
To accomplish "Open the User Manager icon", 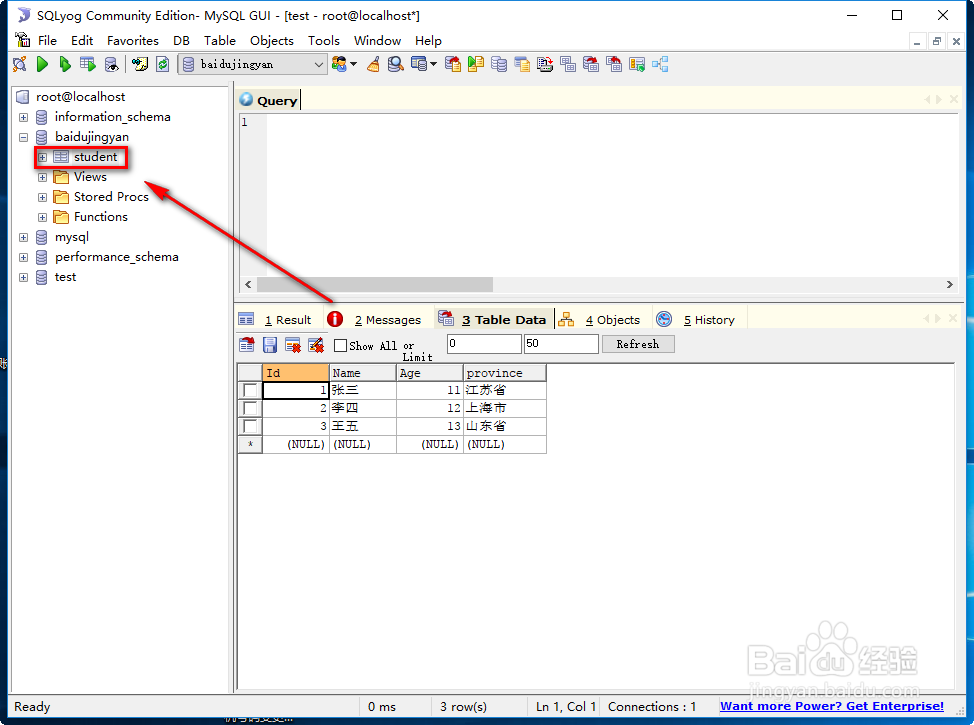I will (339, 64).
